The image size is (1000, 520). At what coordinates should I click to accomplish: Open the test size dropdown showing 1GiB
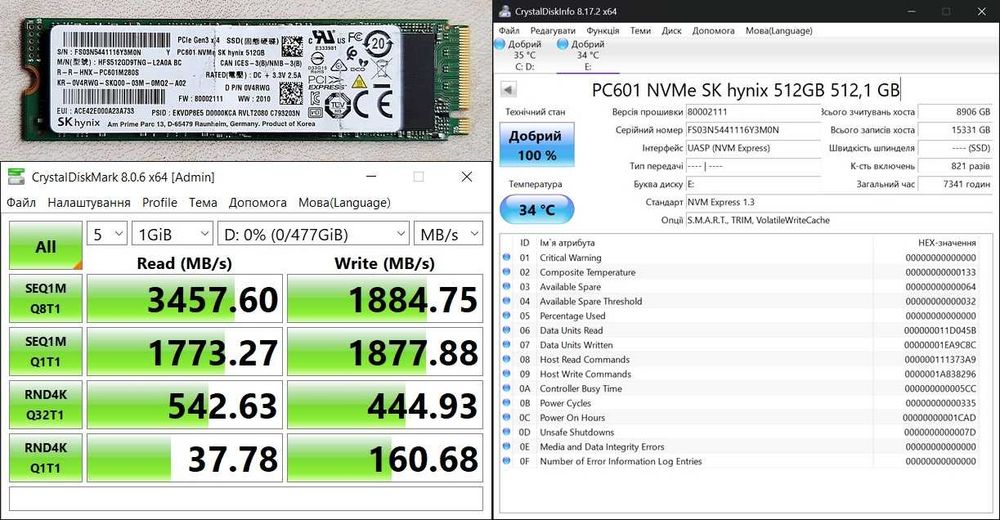172,234
